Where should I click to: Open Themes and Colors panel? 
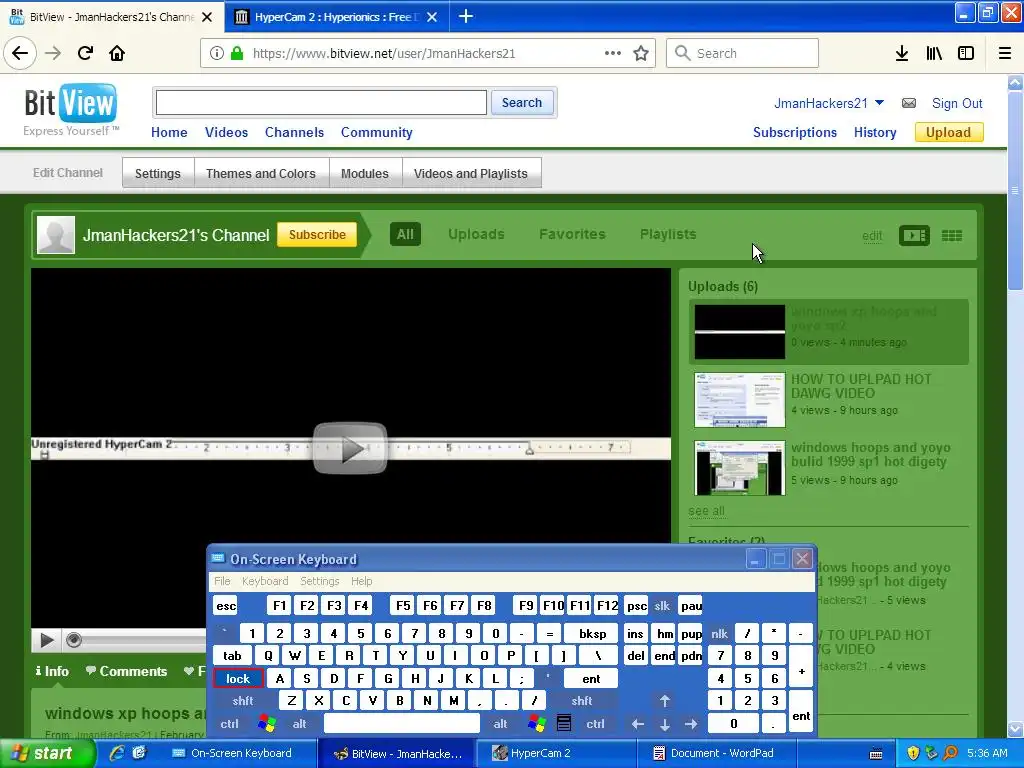pos(261,173)
